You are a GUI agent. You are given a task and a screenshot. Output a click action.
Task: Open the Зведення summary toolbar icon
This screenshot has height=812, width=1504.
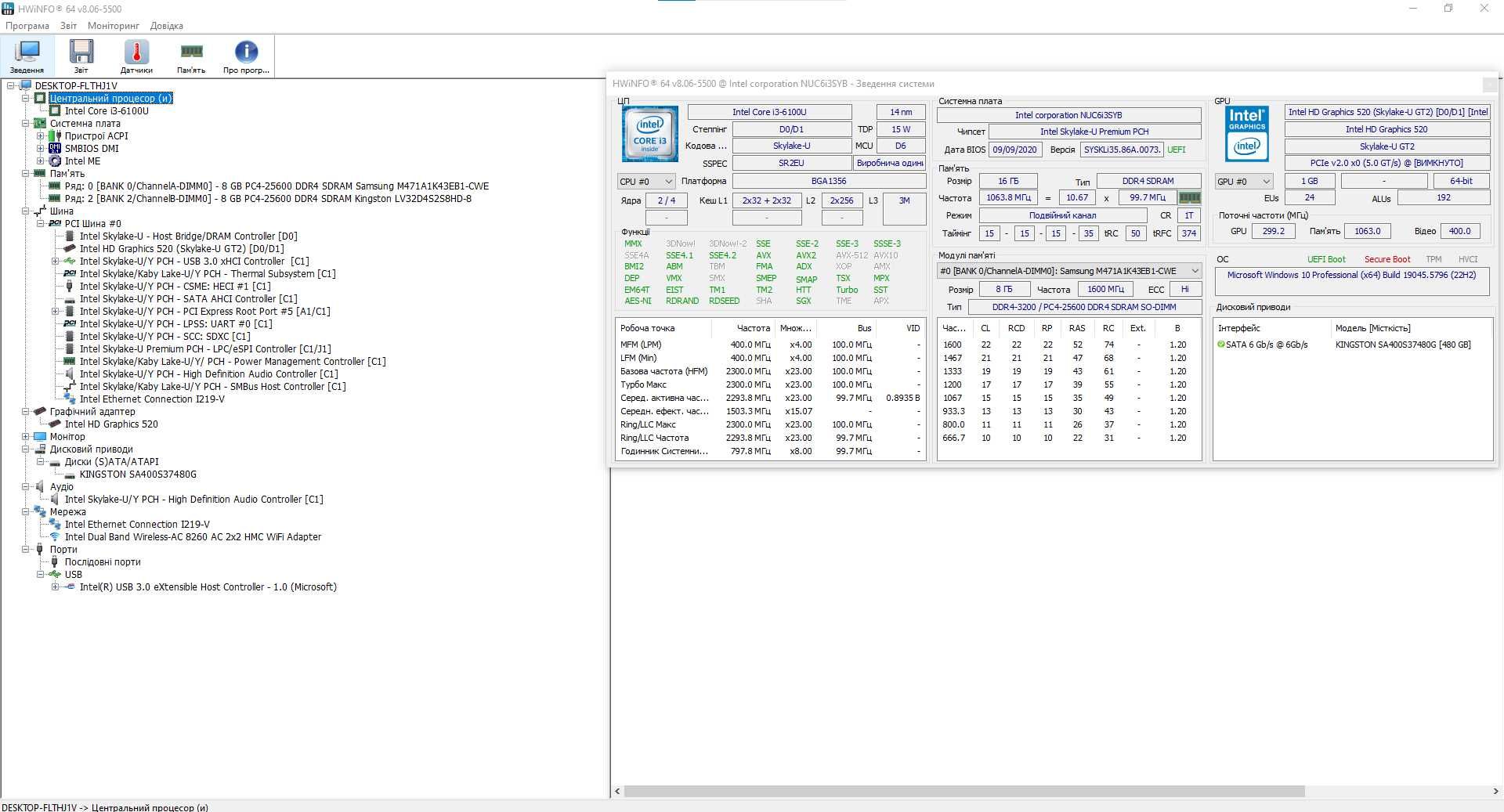click(27, 56)
